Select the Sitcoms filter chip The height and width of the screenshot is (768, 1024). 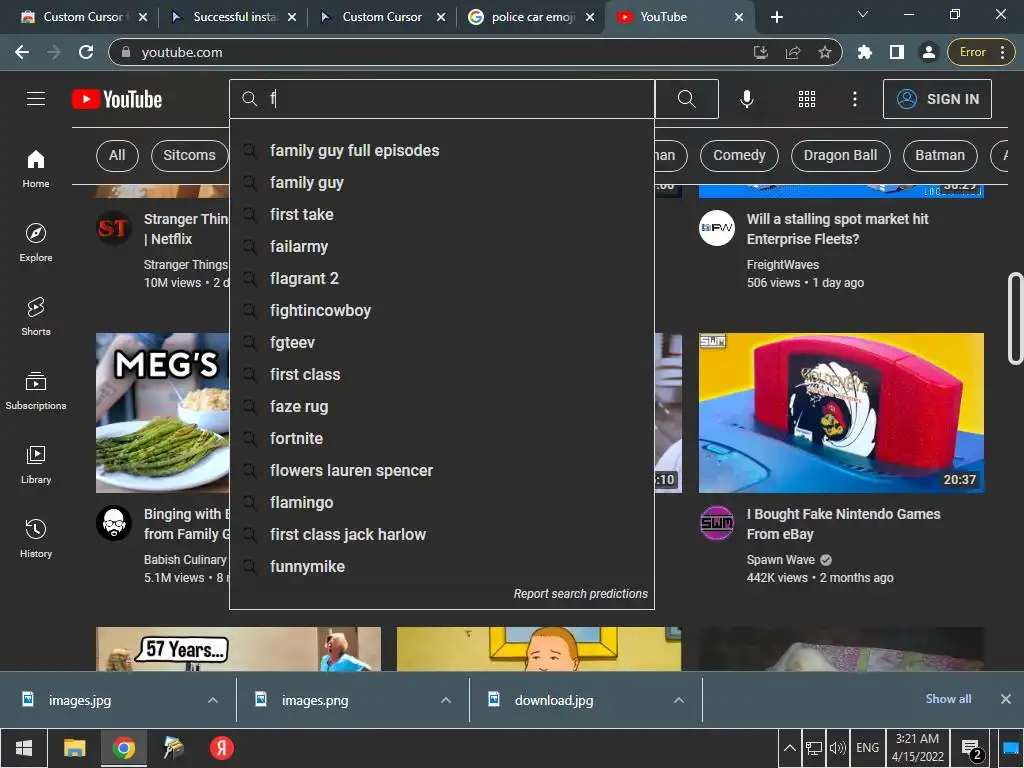[189, 155]
